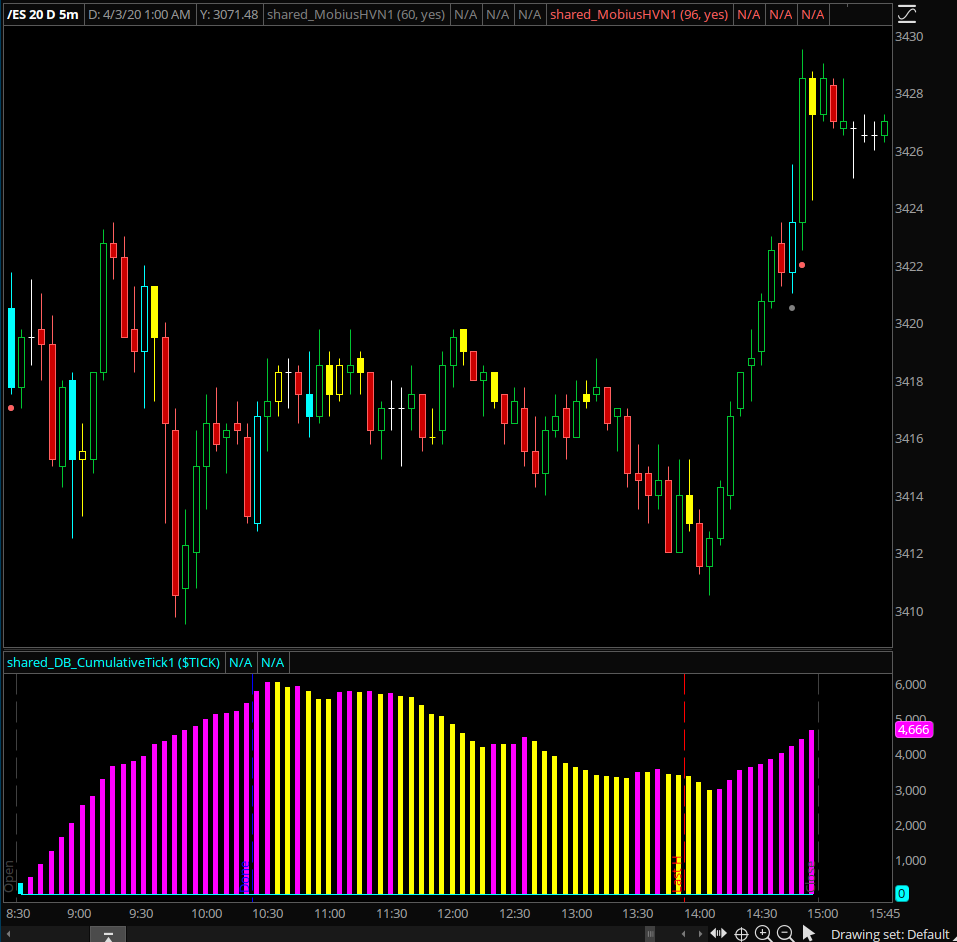Click the far-left scrollbar arrow
Image resolution: width=957 pixels, height=942 pixels.
(9, 934)
